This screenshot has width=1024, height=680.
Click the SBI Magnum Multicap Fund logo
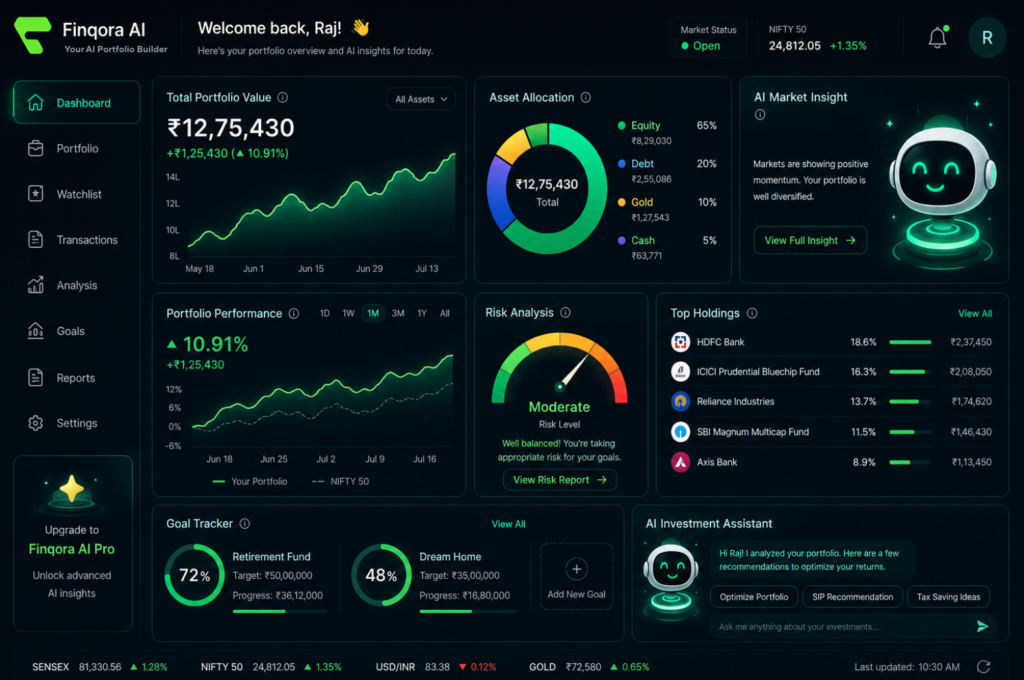pyautogui.click(x=680, y=432)
